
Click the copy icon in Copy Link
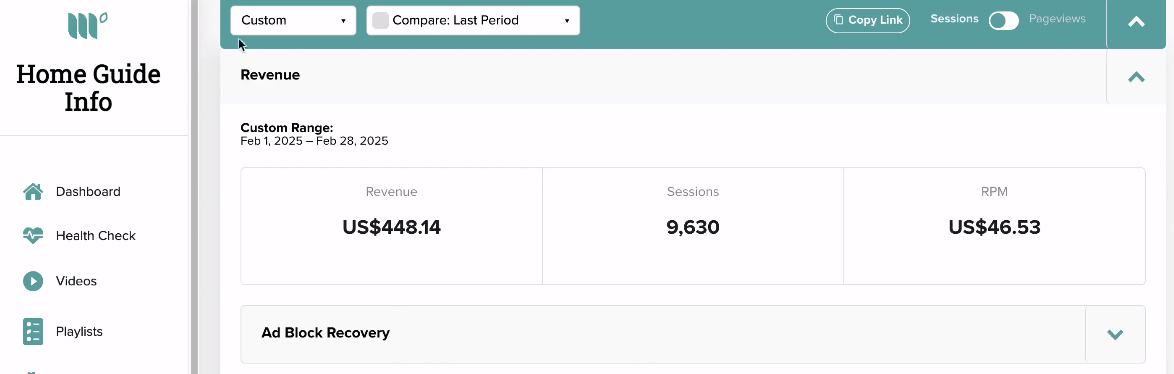click(x=839, y=20)
